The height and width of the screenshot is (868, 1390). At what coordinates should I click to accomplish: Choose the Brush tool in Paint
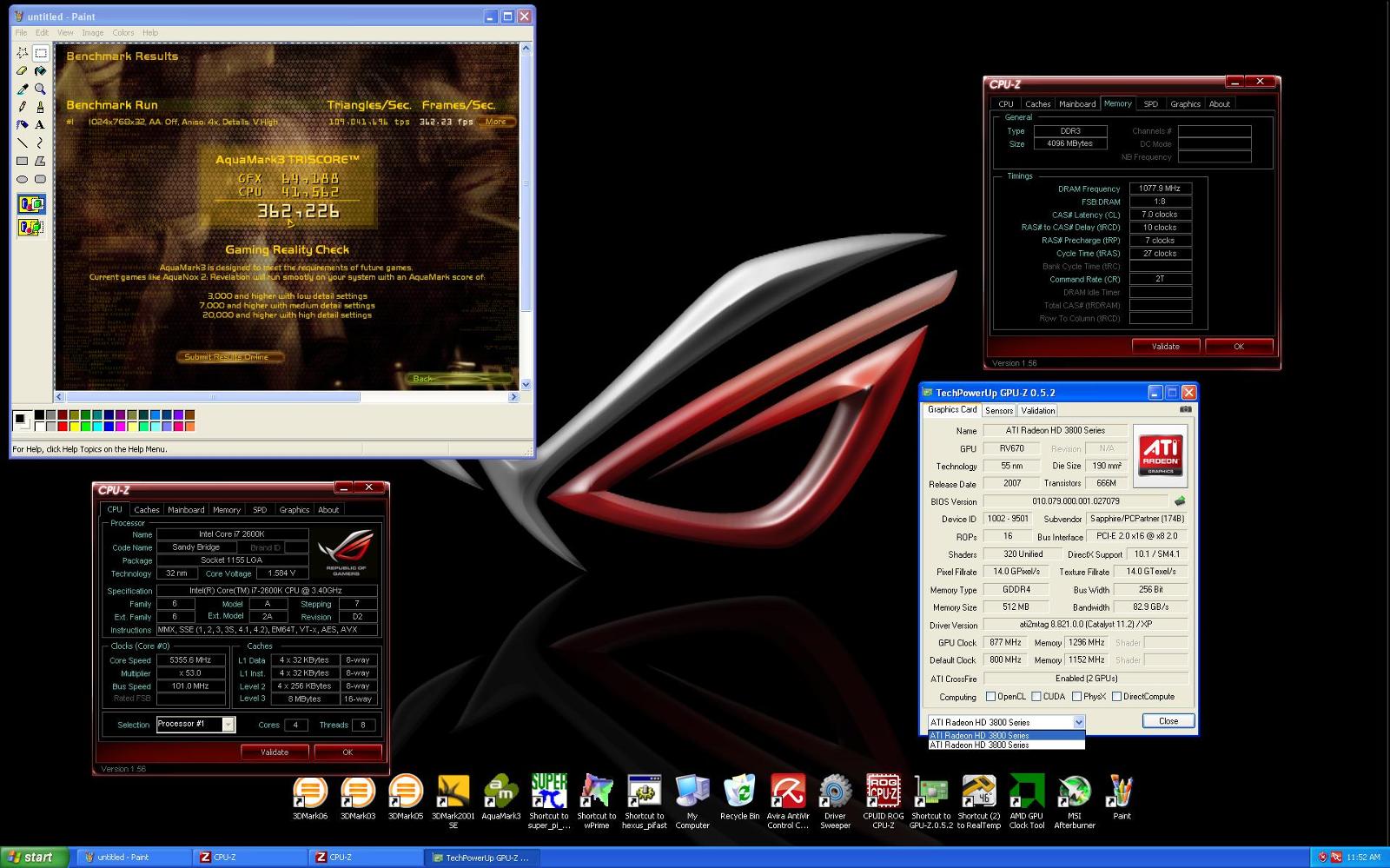tap(40, 107)
